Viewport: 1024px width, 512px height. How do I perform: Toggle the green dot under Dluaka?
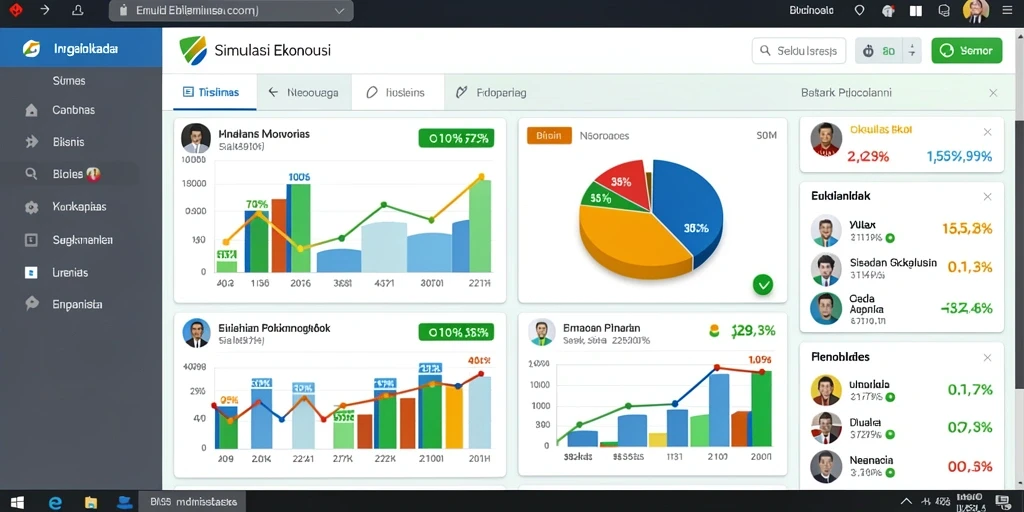(x=889, y=434)
